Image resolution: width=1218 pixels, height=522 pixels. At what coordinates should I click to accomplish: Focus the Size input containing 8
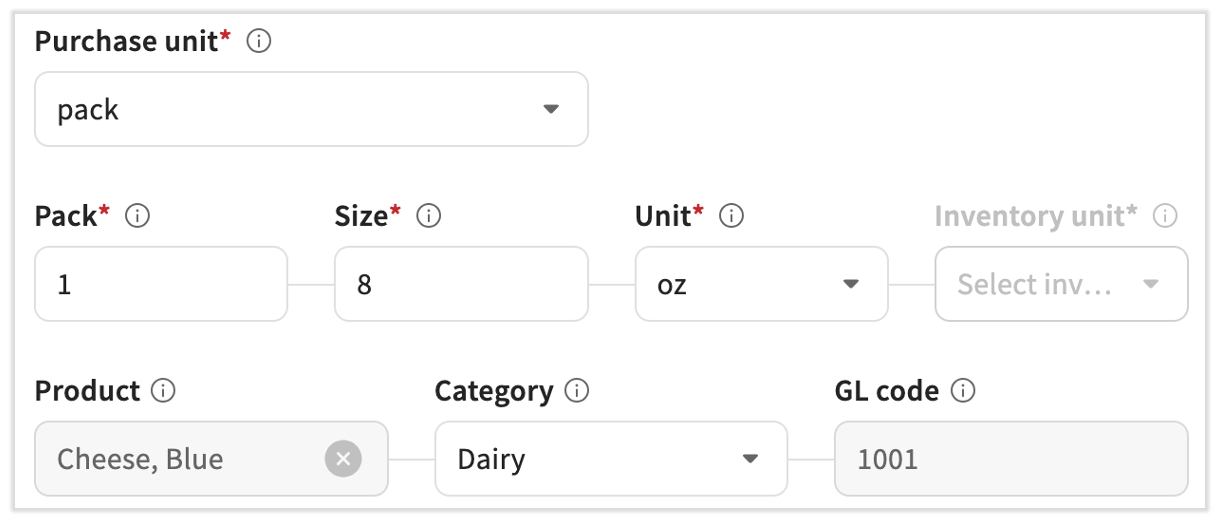pos(461,284)
